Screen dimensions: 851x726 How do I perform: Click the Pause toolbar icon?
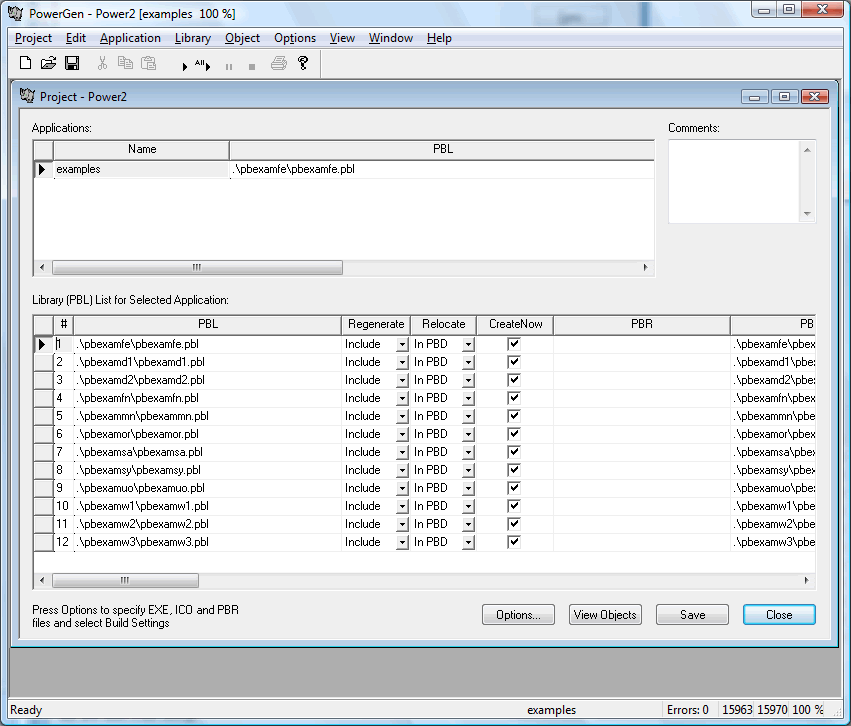(x=229, y=67)
